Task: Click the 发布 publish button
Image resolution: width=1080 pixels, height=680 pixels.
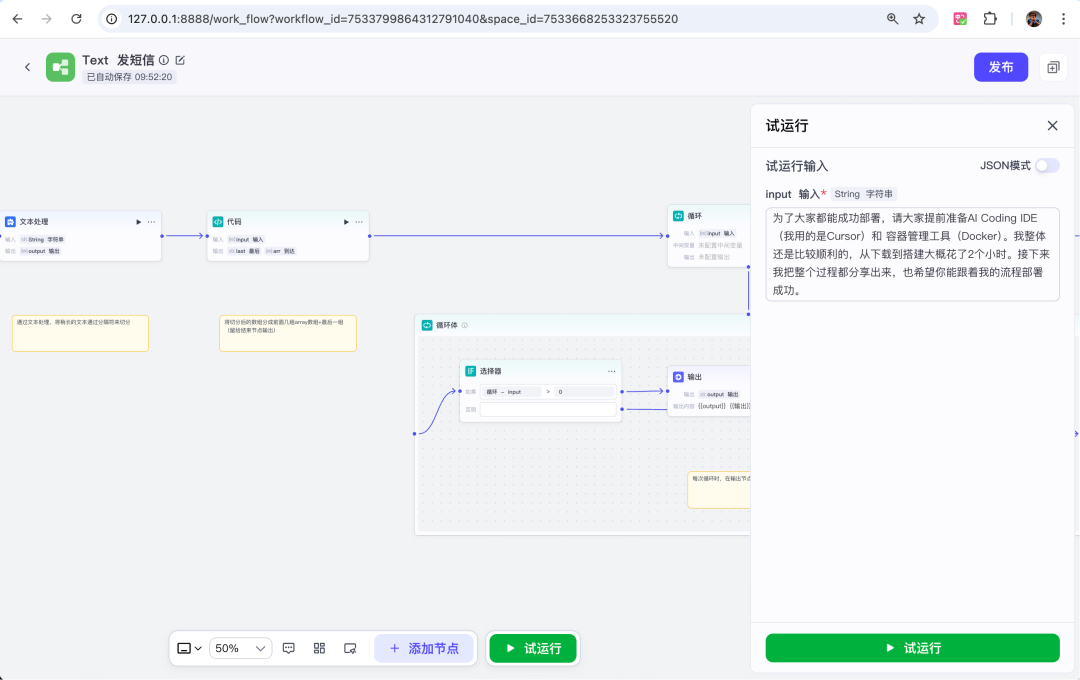Action: 1001,68
